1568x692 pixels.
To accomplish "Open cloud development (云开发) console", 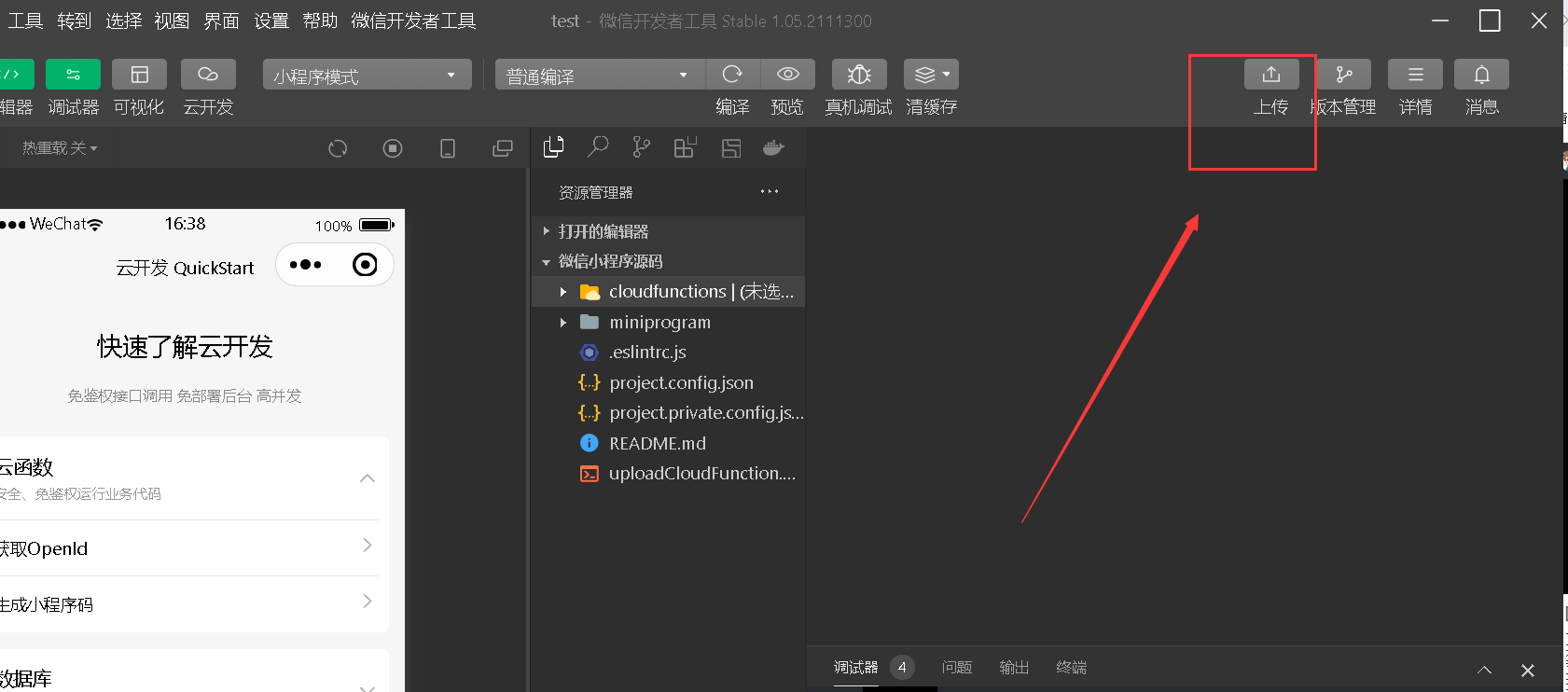I will [x=208, y=75].
